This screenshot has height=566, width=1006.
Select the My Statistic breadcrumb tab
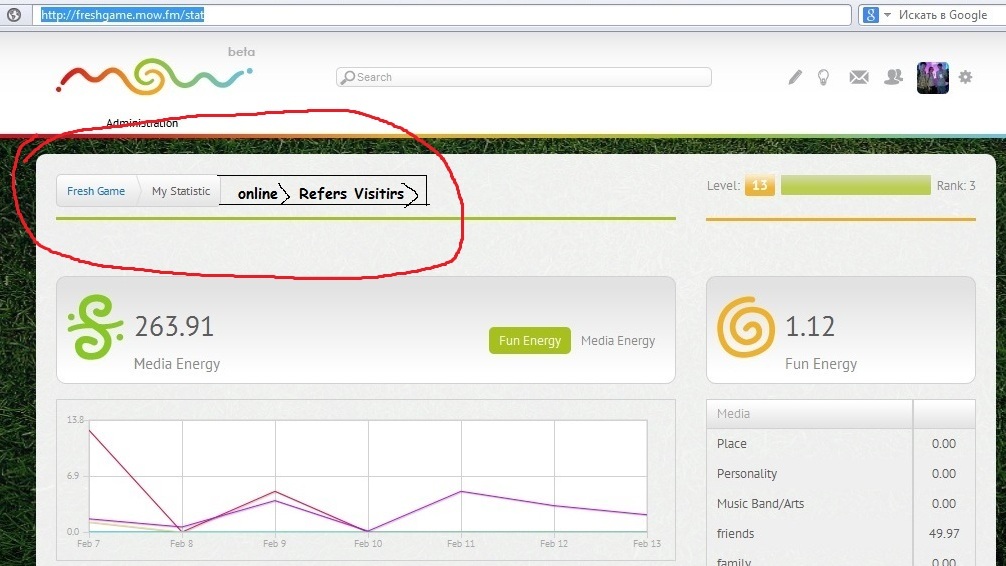coord(181,191)
